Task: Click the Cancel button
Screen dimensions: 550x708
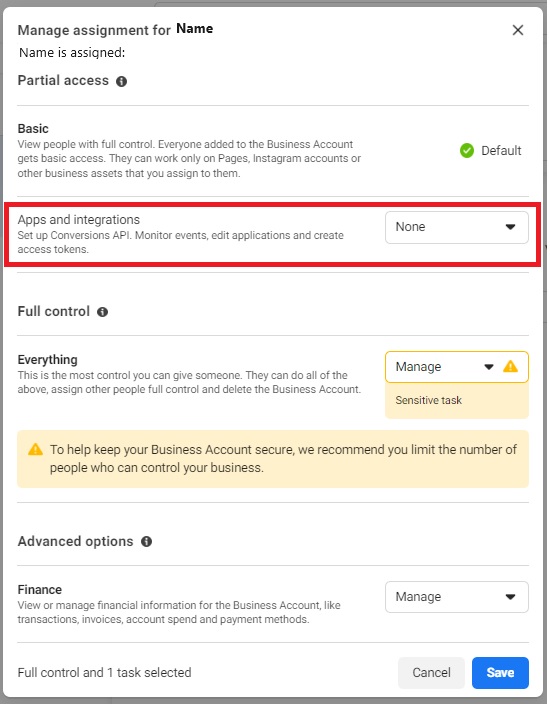Action: pos(431,673)
